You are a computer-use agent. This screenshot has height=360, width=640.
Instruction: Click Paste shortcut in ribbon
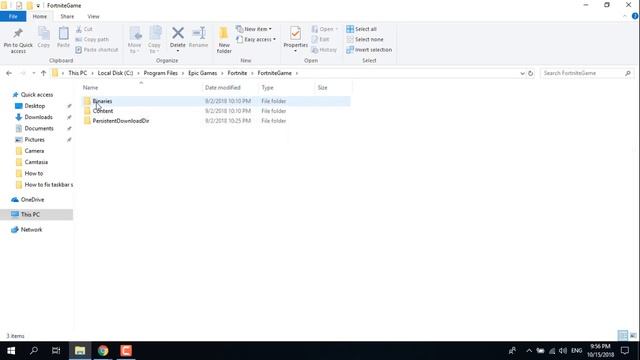click(x=97, y=50)
